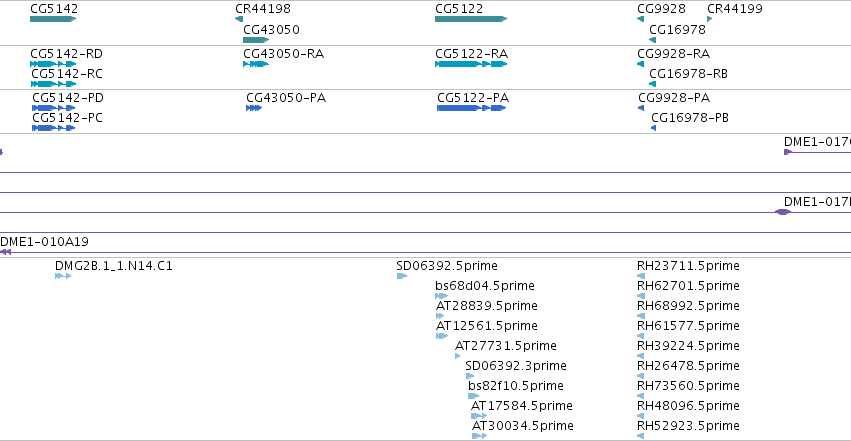Click EST SD06392.3prime label

point(516,366)
